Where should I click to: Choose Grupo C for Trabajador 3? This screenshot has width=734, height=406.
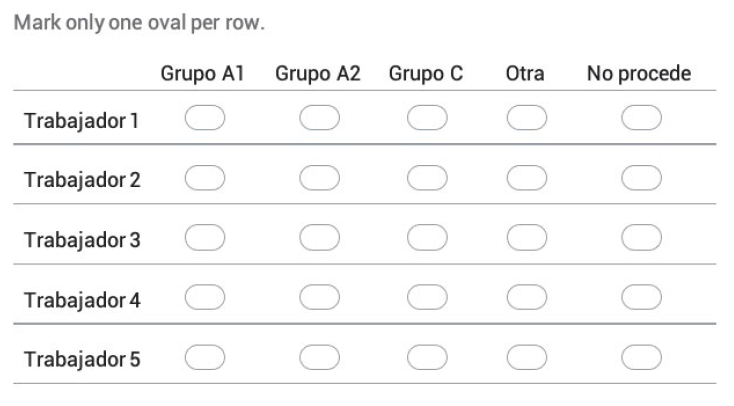(x=427, y=237)
